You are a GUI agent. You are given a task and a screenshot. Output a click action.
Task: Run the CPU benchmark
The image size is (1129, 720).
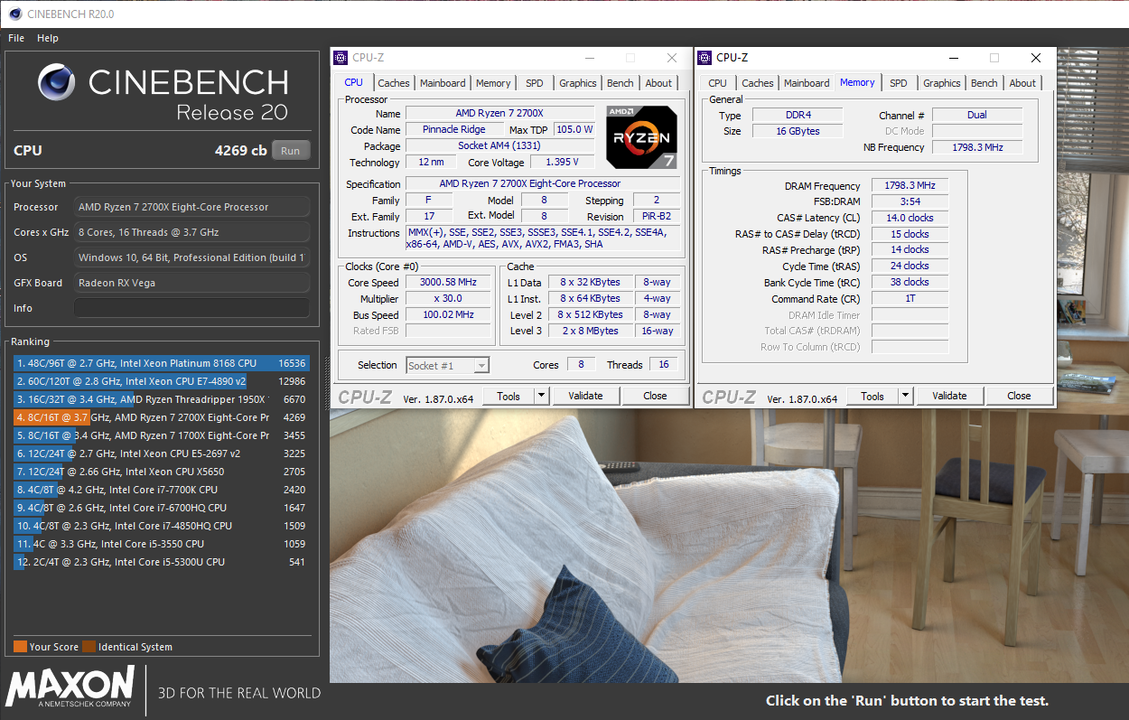[290, 150]
